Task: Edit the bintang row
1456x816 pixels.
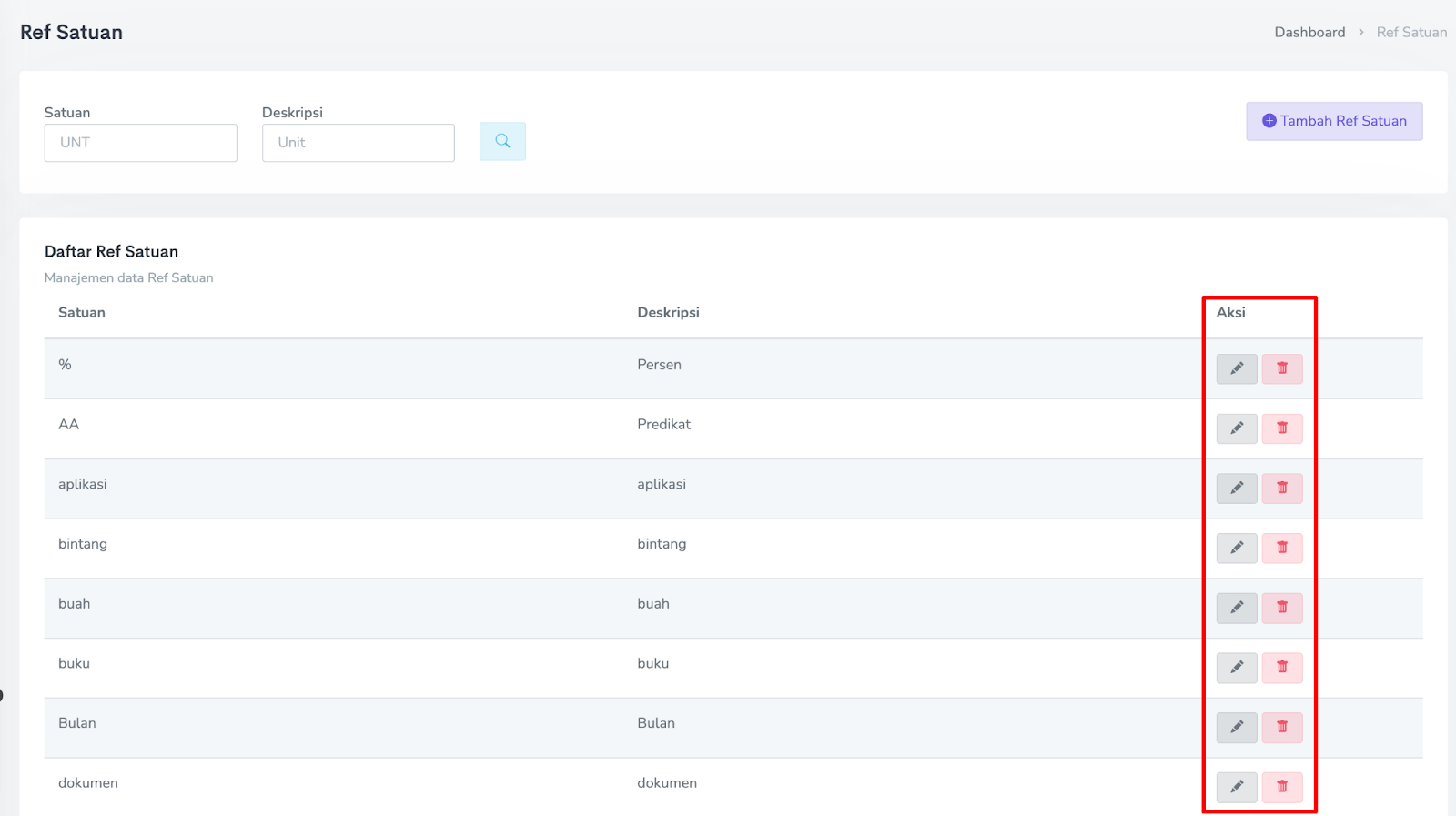Action: pos(1237,548)
